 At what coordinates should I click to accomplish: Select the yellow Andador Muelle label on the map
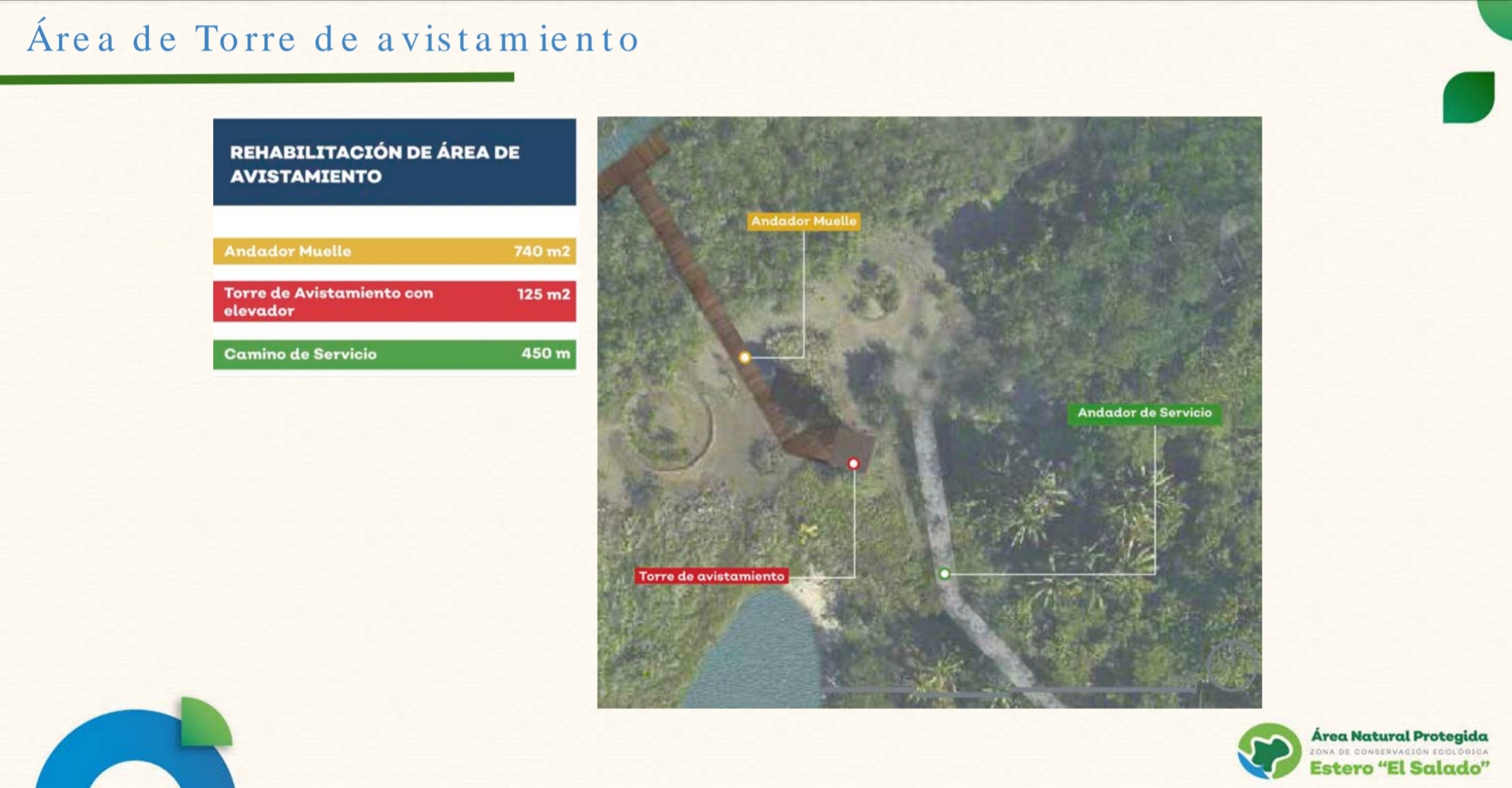click(803, 221)
